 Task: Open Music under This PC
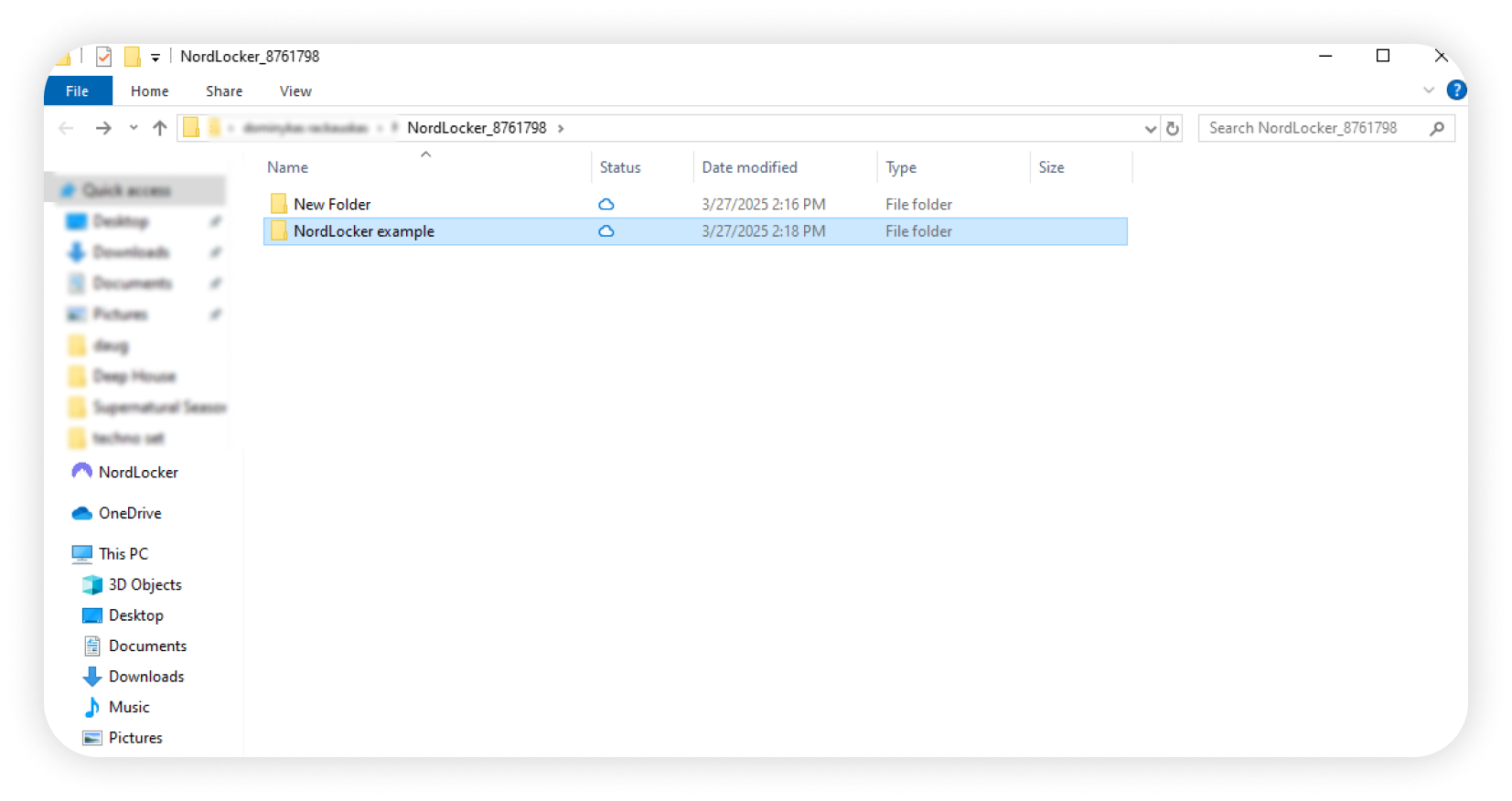coord(129,708)
